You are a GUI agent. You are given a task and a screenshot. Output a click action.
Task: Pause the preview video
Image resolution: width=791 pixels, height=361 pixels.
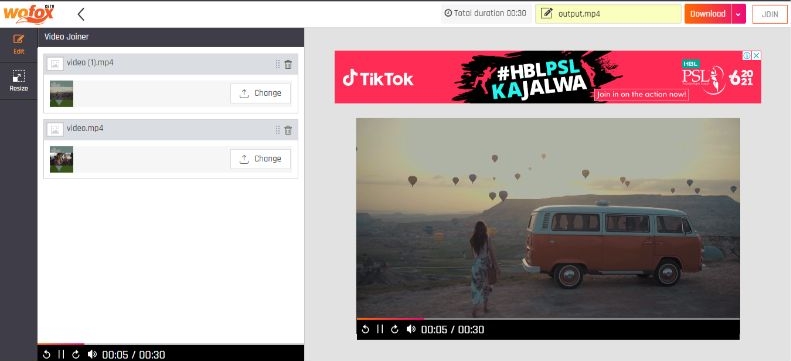380,329
